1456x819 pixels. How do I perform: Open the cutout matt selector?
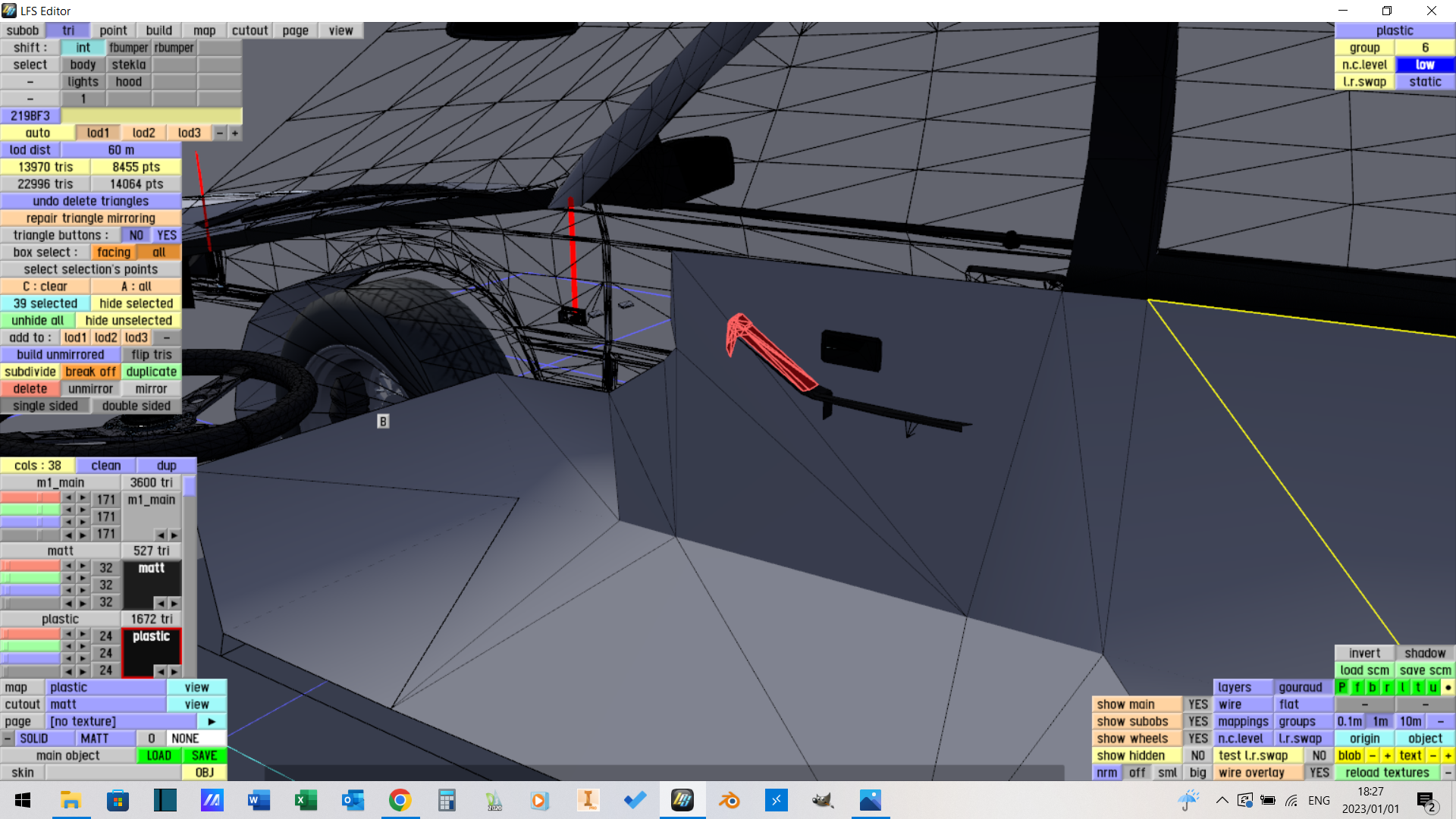(106, 704)
